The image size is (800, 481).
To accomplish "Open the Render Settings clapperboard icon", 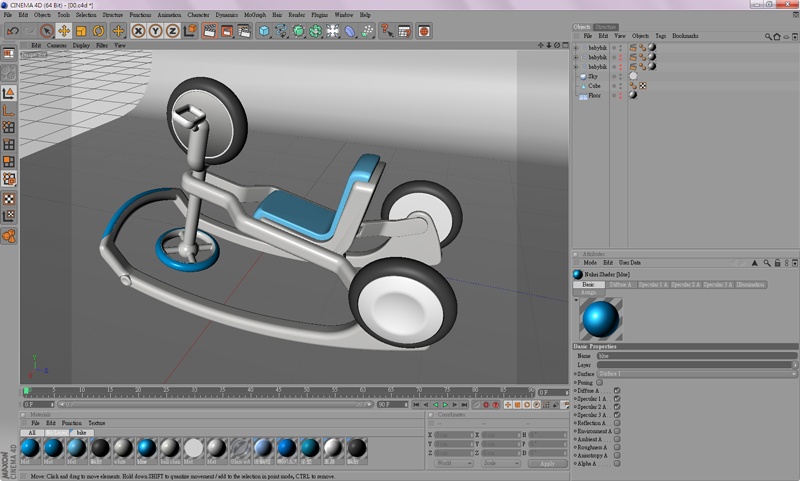I will tap(243, 31).
